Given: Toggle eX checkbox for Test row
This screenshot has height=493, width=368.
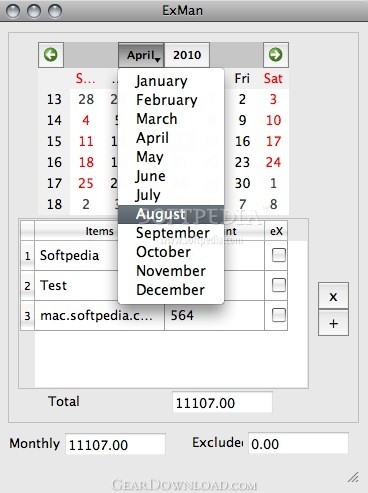Looking at the screenshot, I should click(279, 285).
